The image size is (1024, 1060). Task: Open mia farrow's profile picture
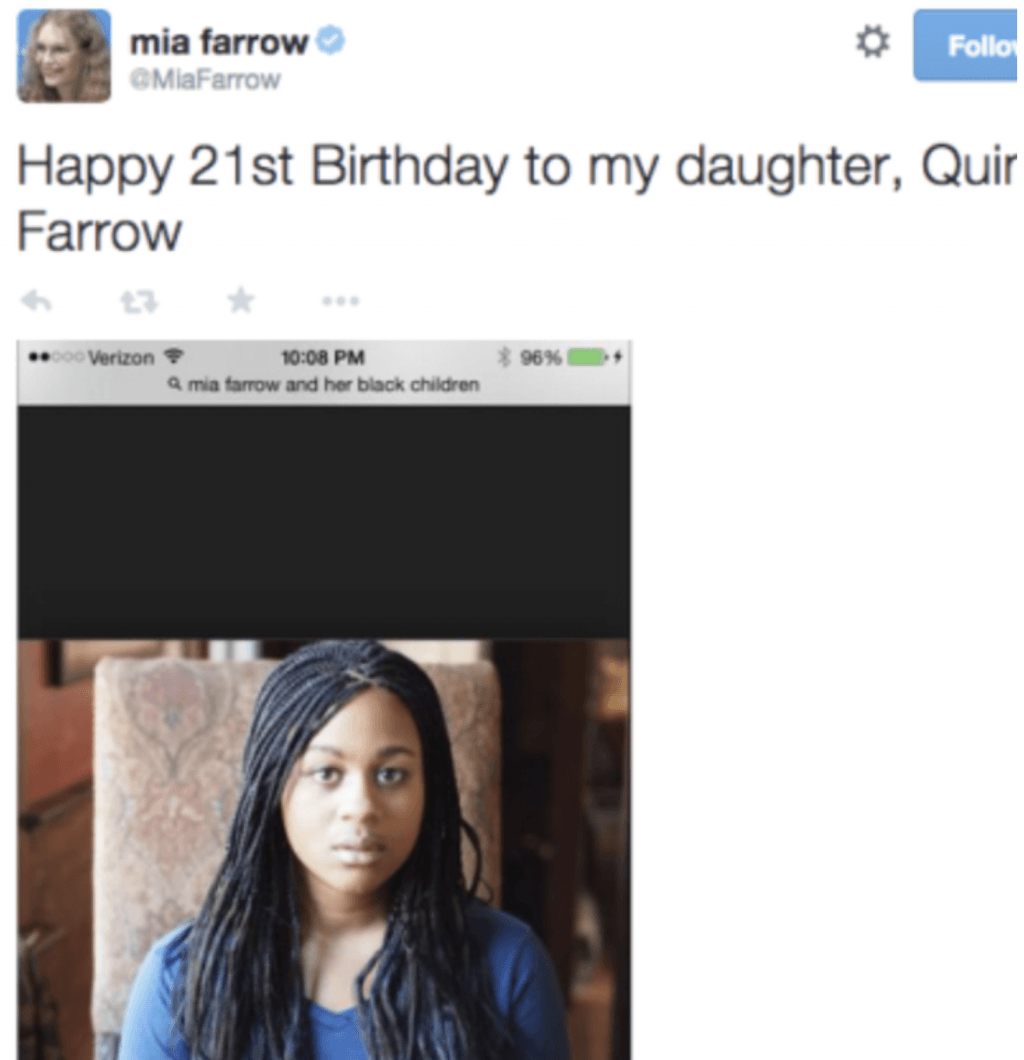click(64, 55)
